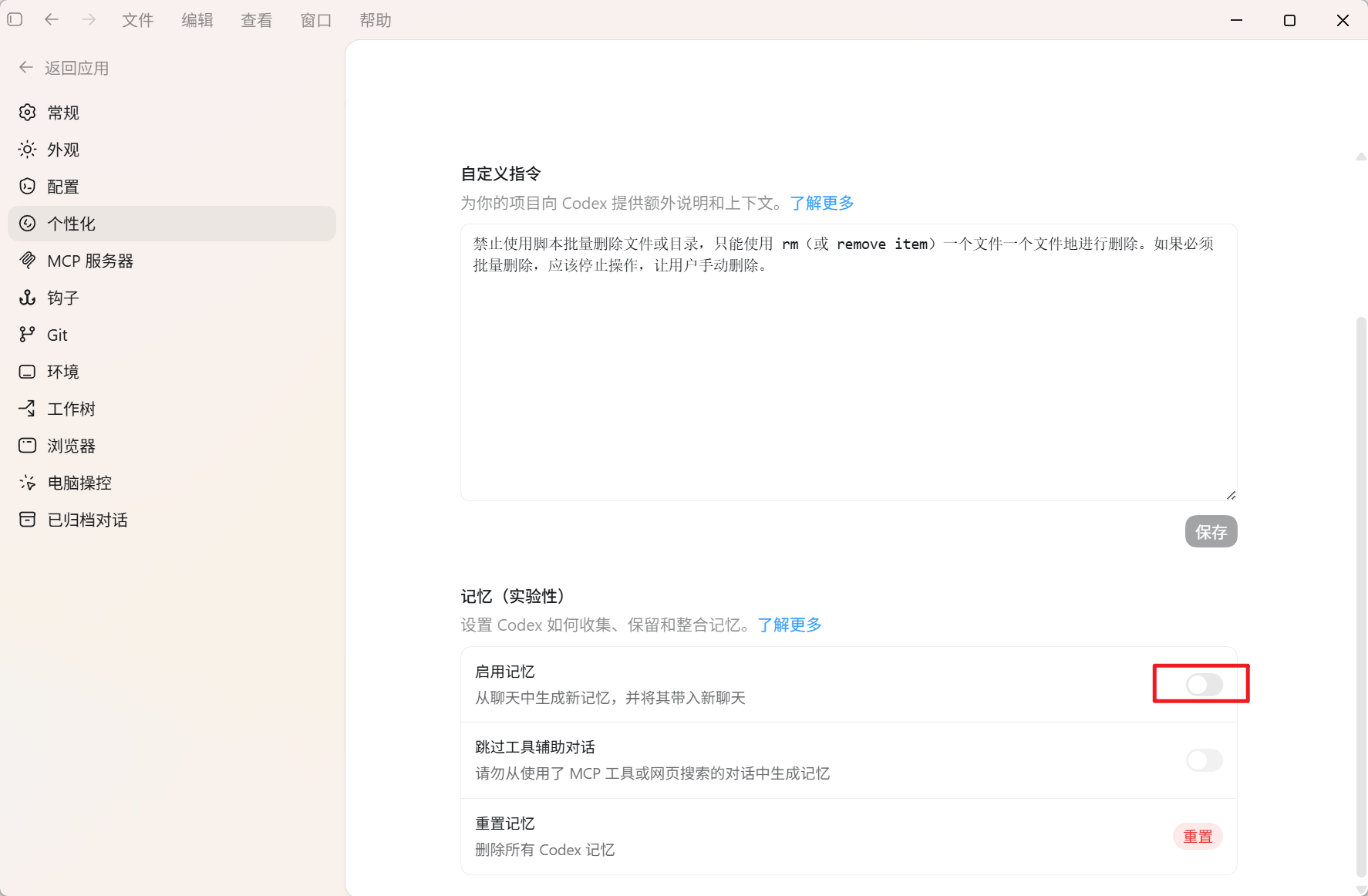1368x896 pixels.
Task: Select 配置 settings page
Action: [x=172, y=187]
